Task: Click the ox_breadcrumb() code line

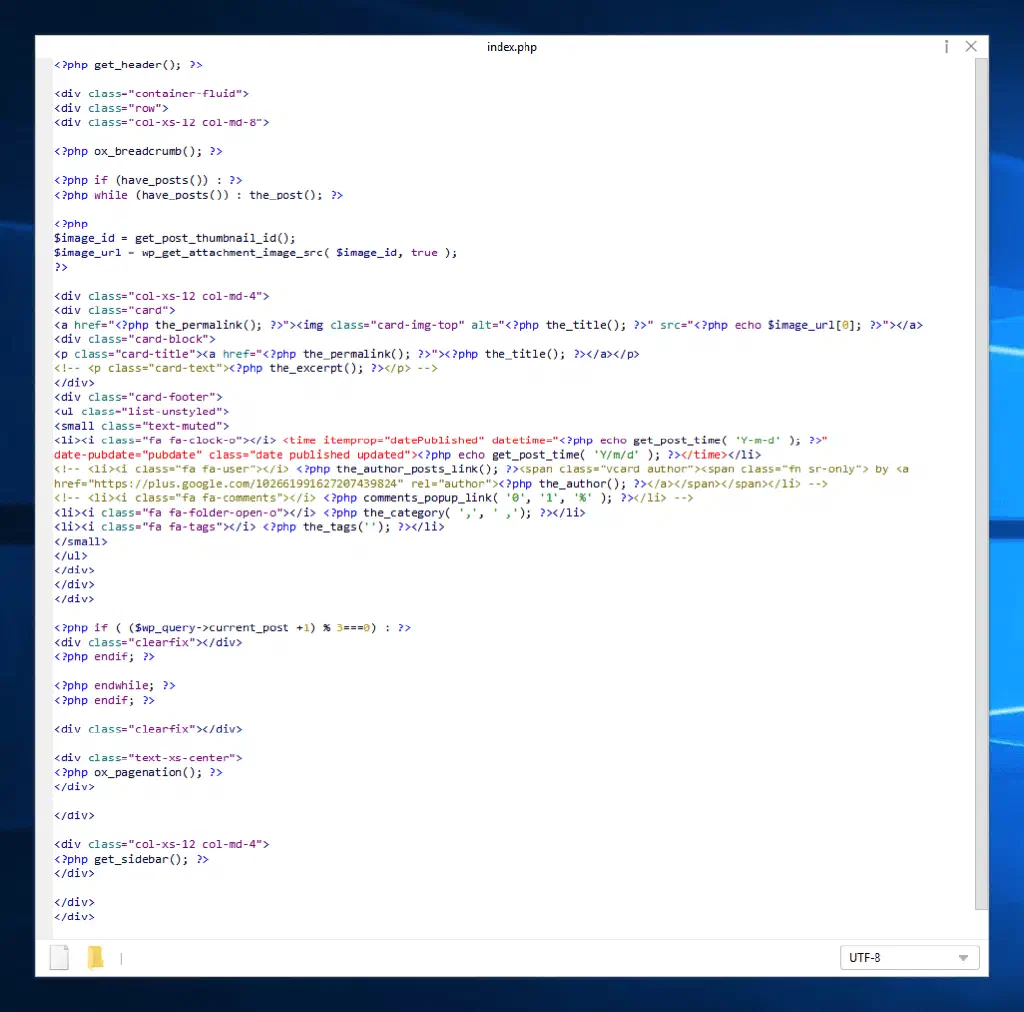Action: (x=138, y=151)
